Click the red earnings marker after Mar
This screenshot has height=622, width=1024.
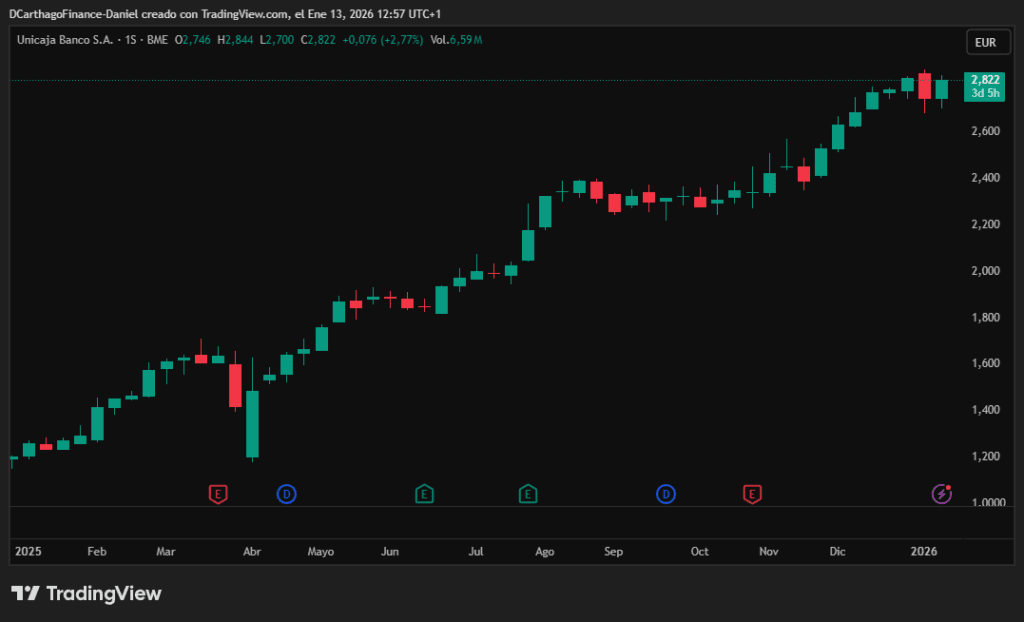click(218, 493)
